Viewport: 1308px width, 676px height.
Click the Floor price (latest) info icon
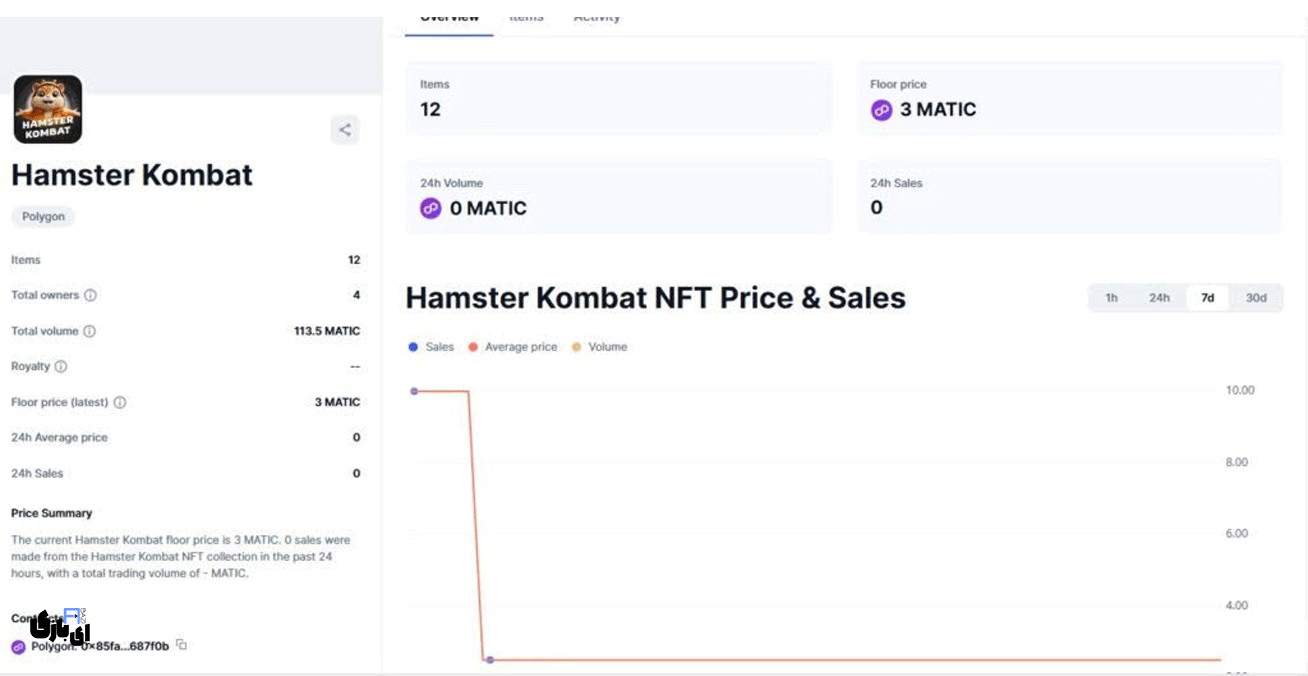click(120, 403)
